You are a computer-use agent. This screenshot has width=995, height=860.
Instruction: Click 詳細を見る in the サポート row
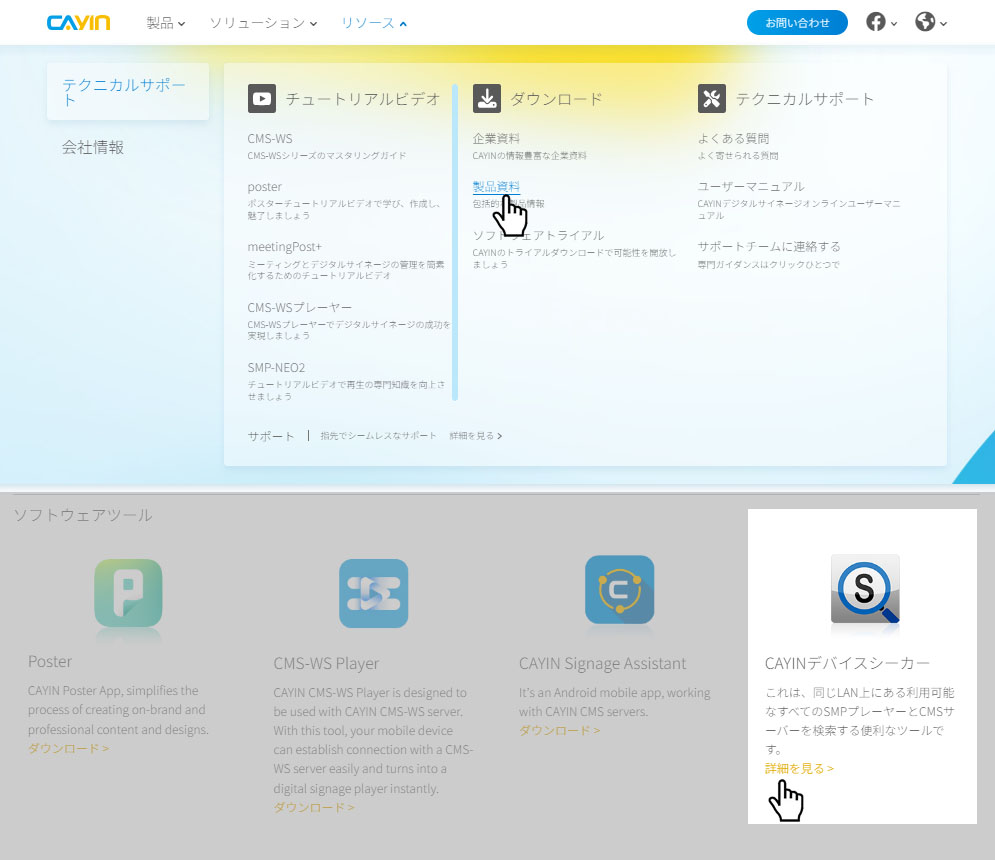(x=475, y=436)
